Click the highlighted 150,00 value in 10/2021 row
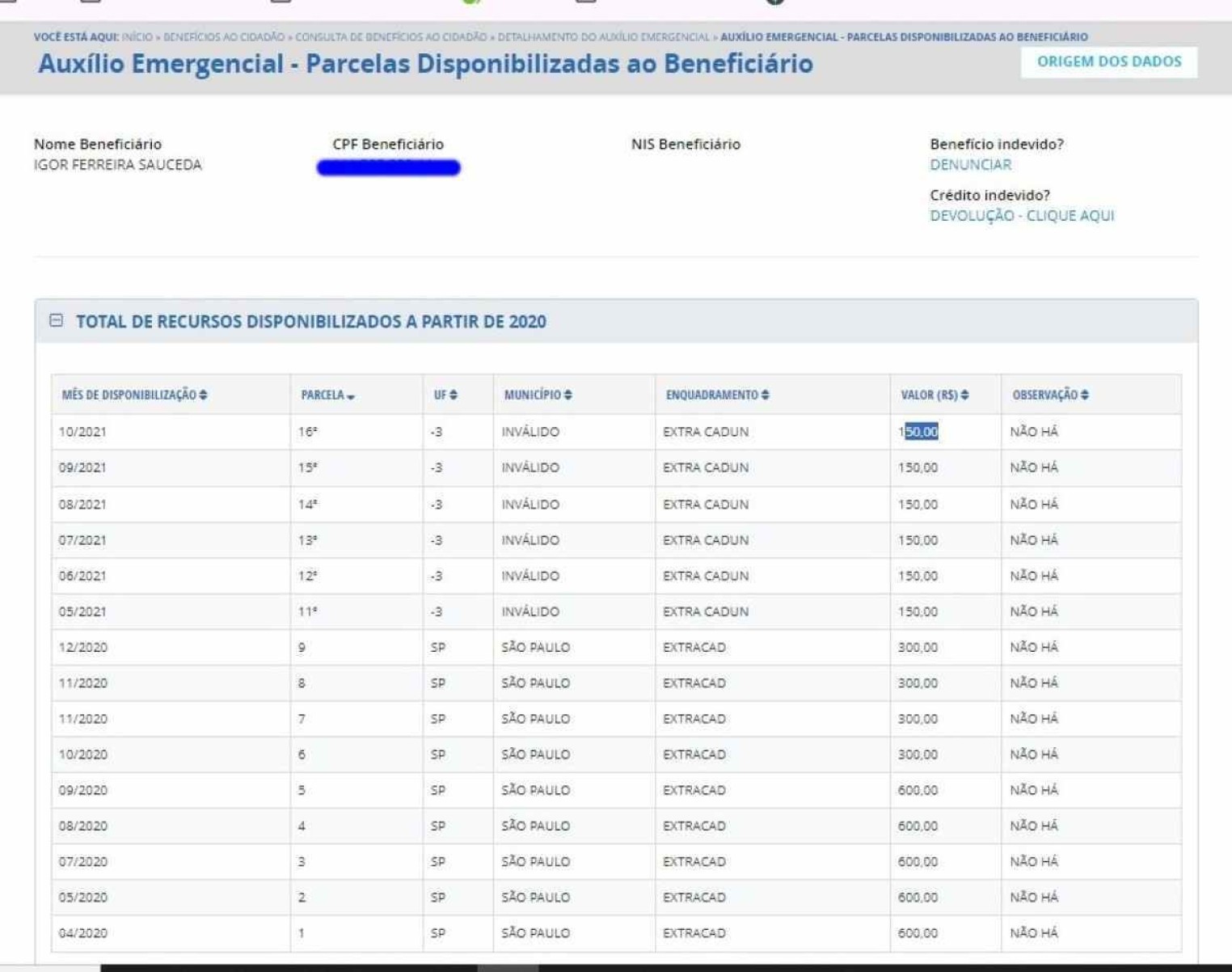The height and width of the screenshot is (972, 1232). click(918, 432)
